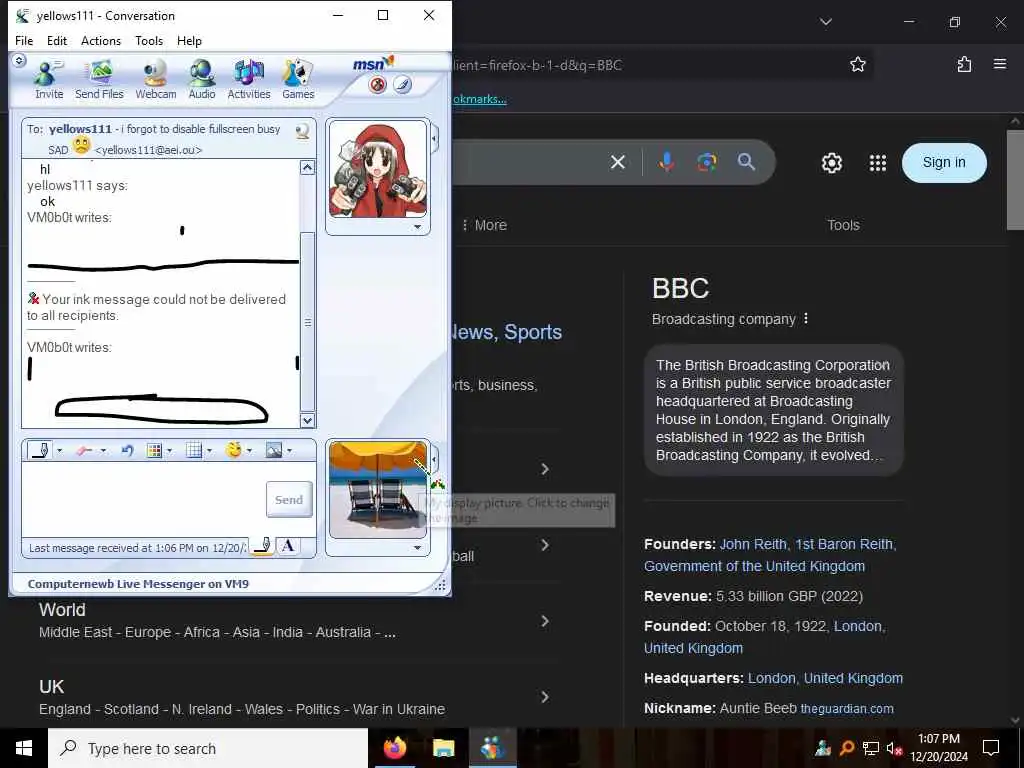This screenshot has height=768, width=1024.
Task: Open the Help menu
Action: pos(189,40)
